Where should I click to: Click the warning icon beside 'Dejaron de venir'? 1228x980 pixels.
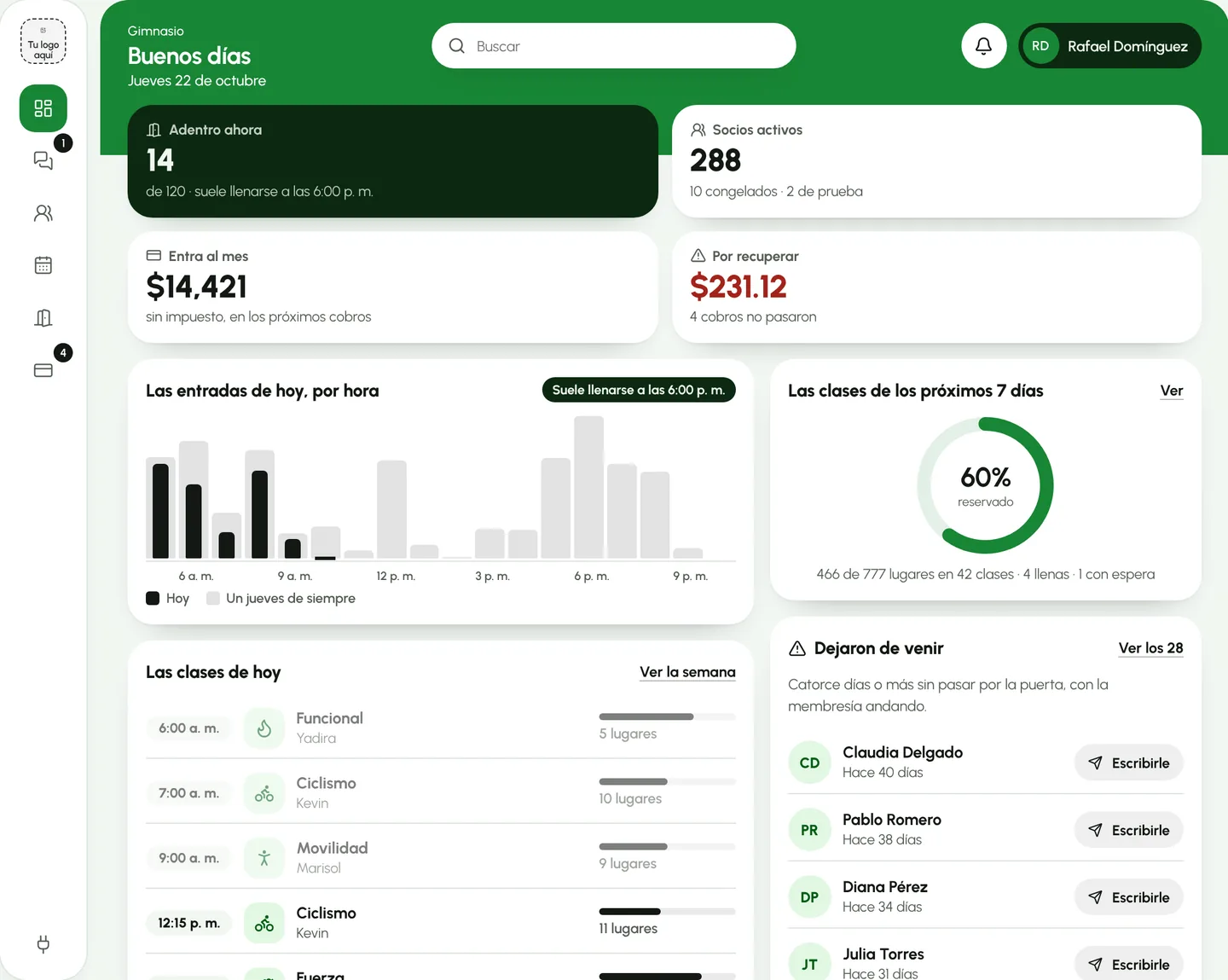797,648
